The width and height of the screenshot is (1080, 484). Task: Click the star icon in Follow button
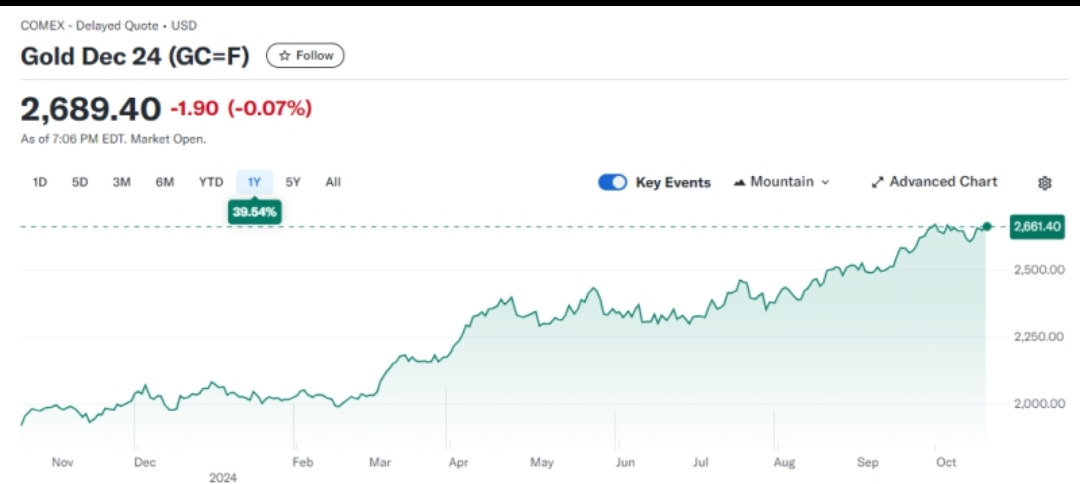[284, 56]
